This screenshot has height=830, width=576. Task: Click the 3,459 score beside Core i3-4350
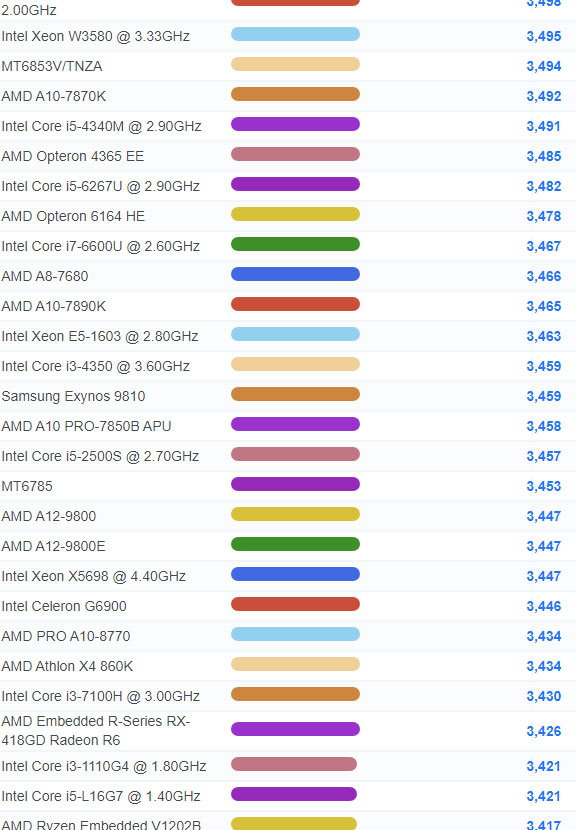[544, 366]
